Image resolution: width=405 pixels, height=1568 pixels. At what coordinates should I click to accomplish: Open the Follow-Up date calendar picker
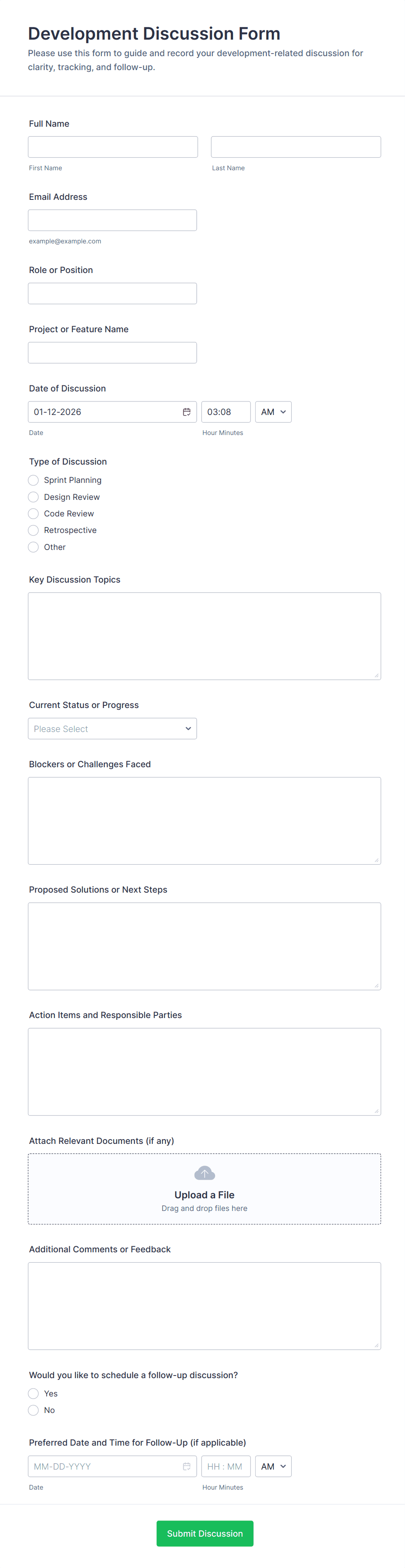point(186,1467)
